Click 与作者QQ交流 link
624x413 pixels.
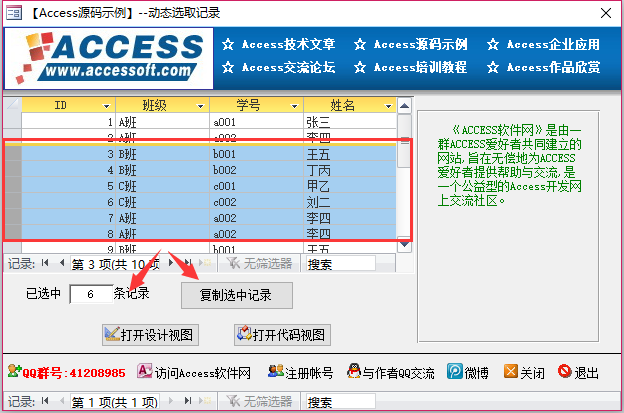point(390,372)
